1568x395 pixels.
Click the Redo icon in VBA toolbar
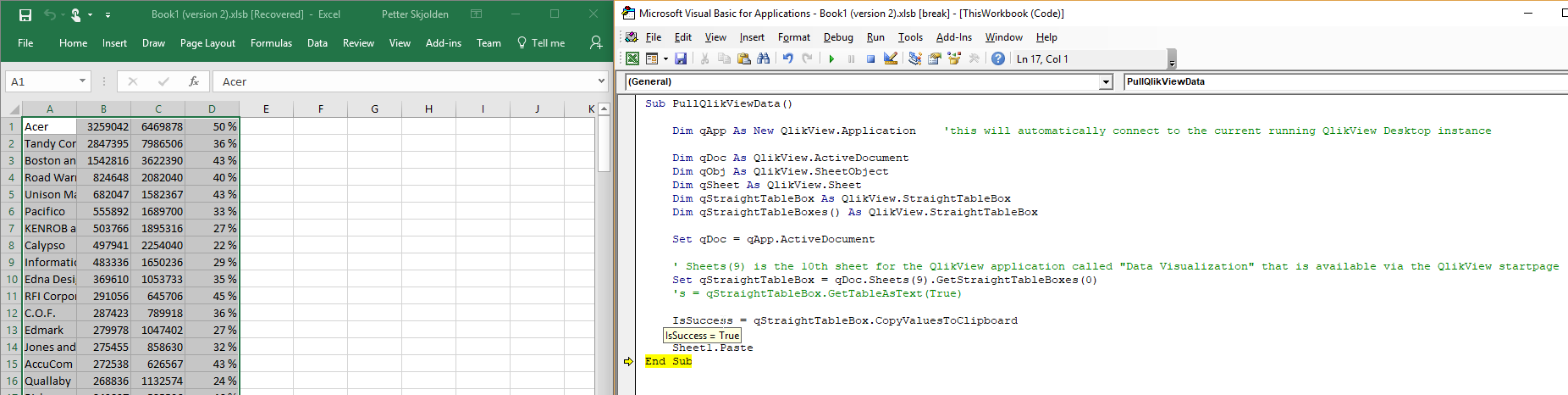coord(807,58)
